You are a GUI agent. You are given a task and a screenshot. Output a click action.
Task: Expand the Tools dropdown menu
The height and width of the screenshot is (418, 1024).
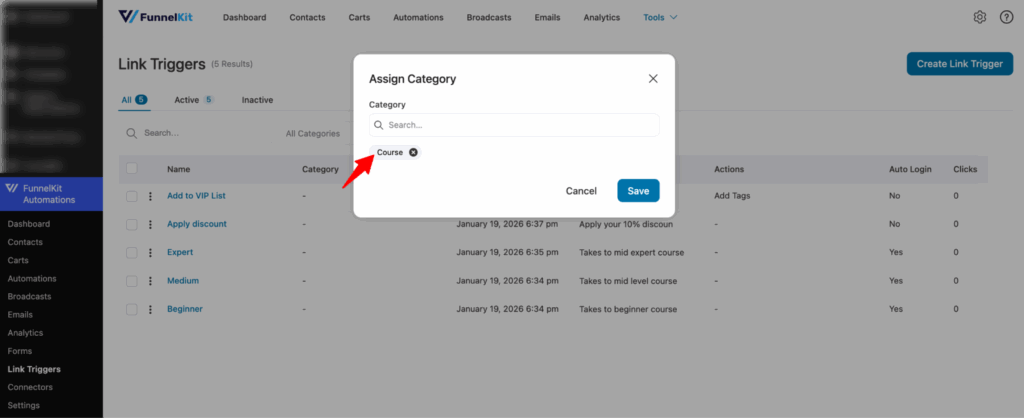pos(660,18)
